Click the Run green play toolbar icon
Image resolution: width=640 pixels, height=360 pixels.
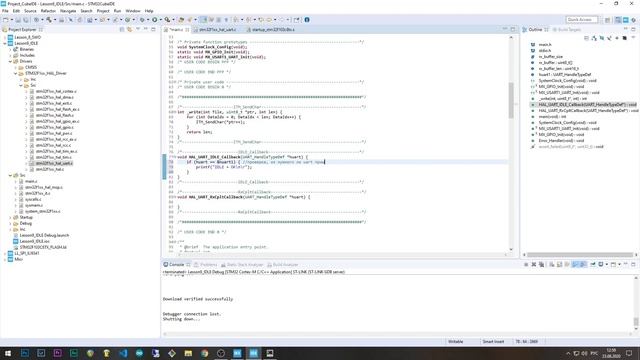154,20
